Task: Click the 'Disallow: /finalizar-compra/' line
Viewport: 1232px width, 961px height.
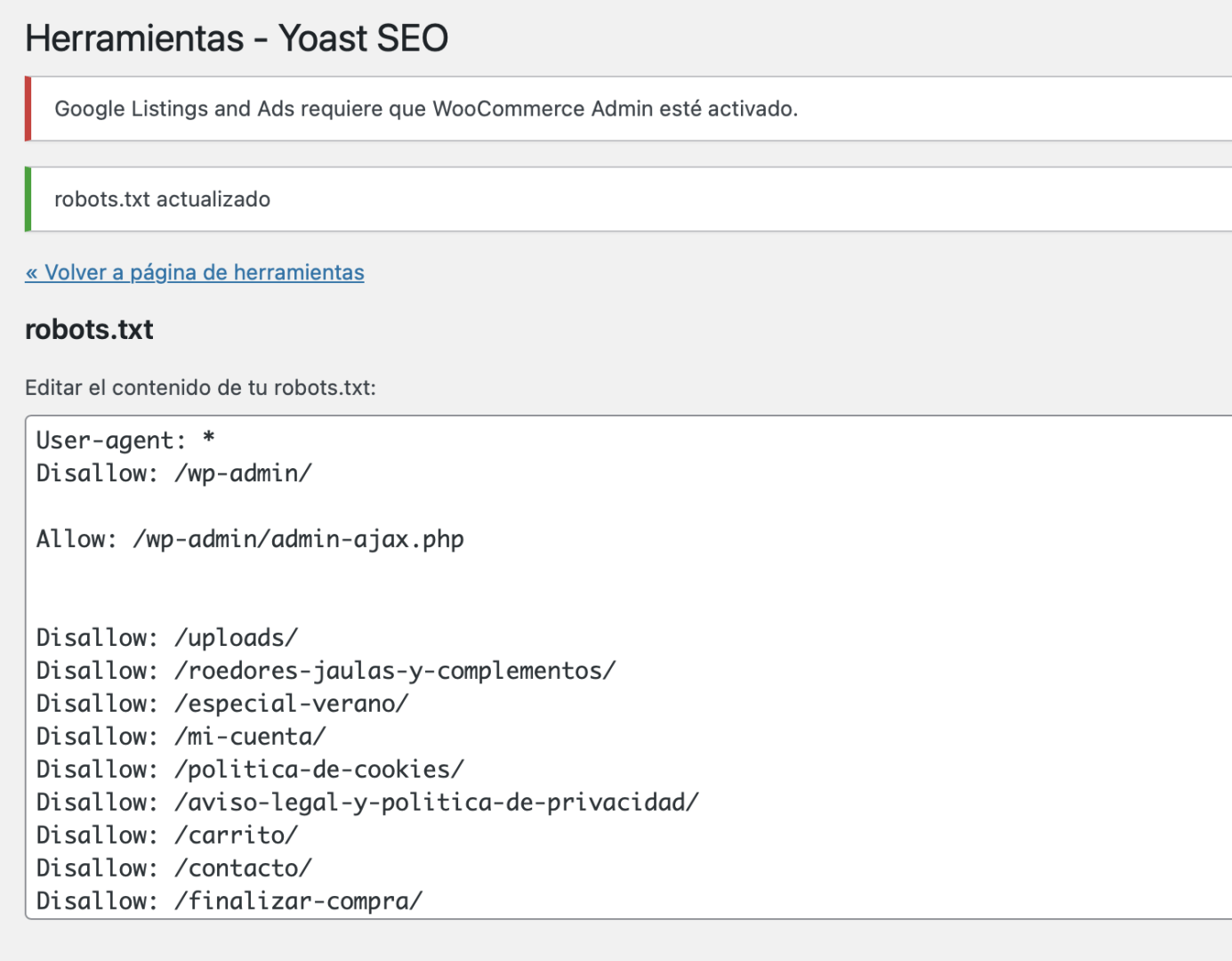Action: point(229,900)
